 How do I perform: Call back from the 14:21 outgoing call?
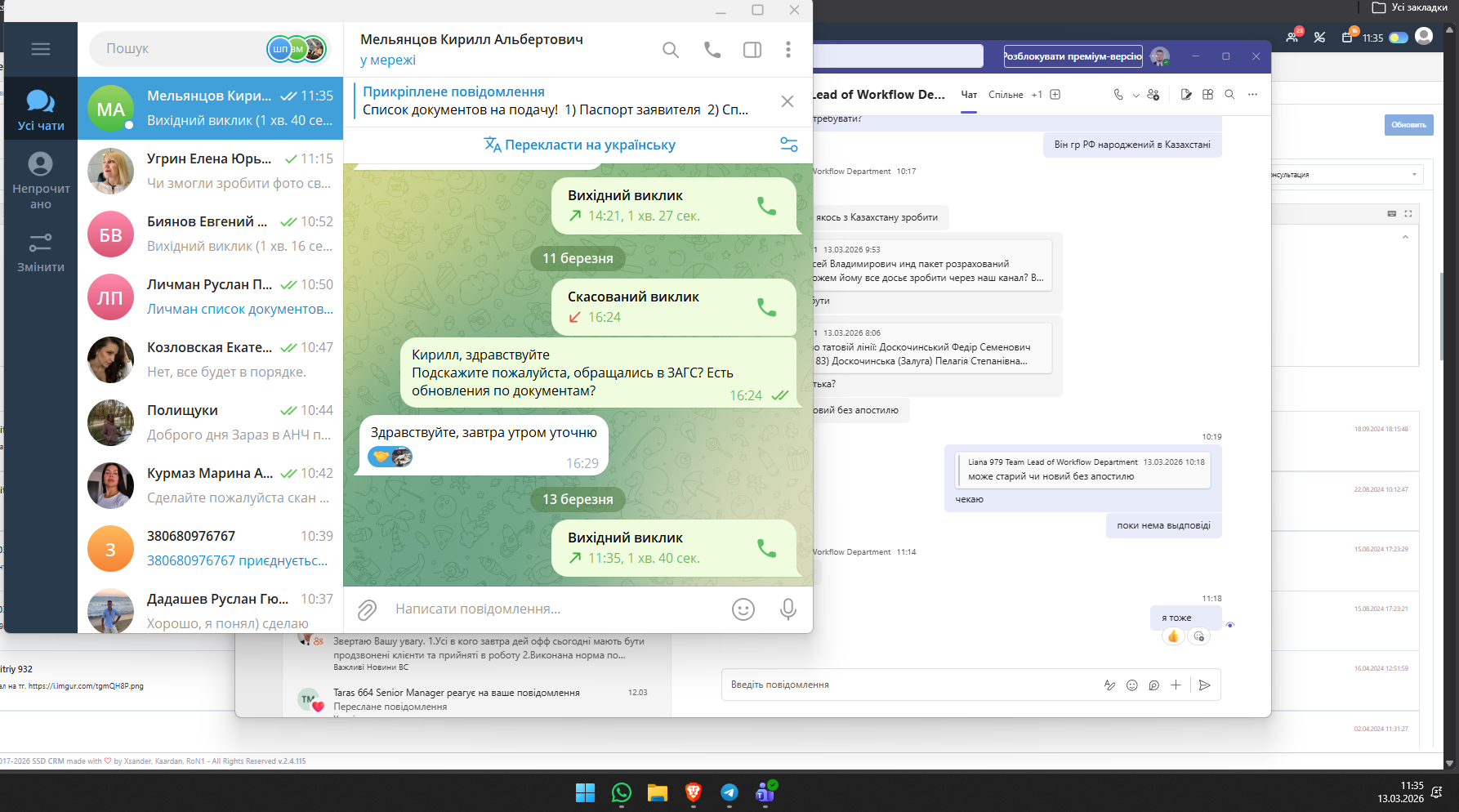pyautogui.click(x=766, y=206)
